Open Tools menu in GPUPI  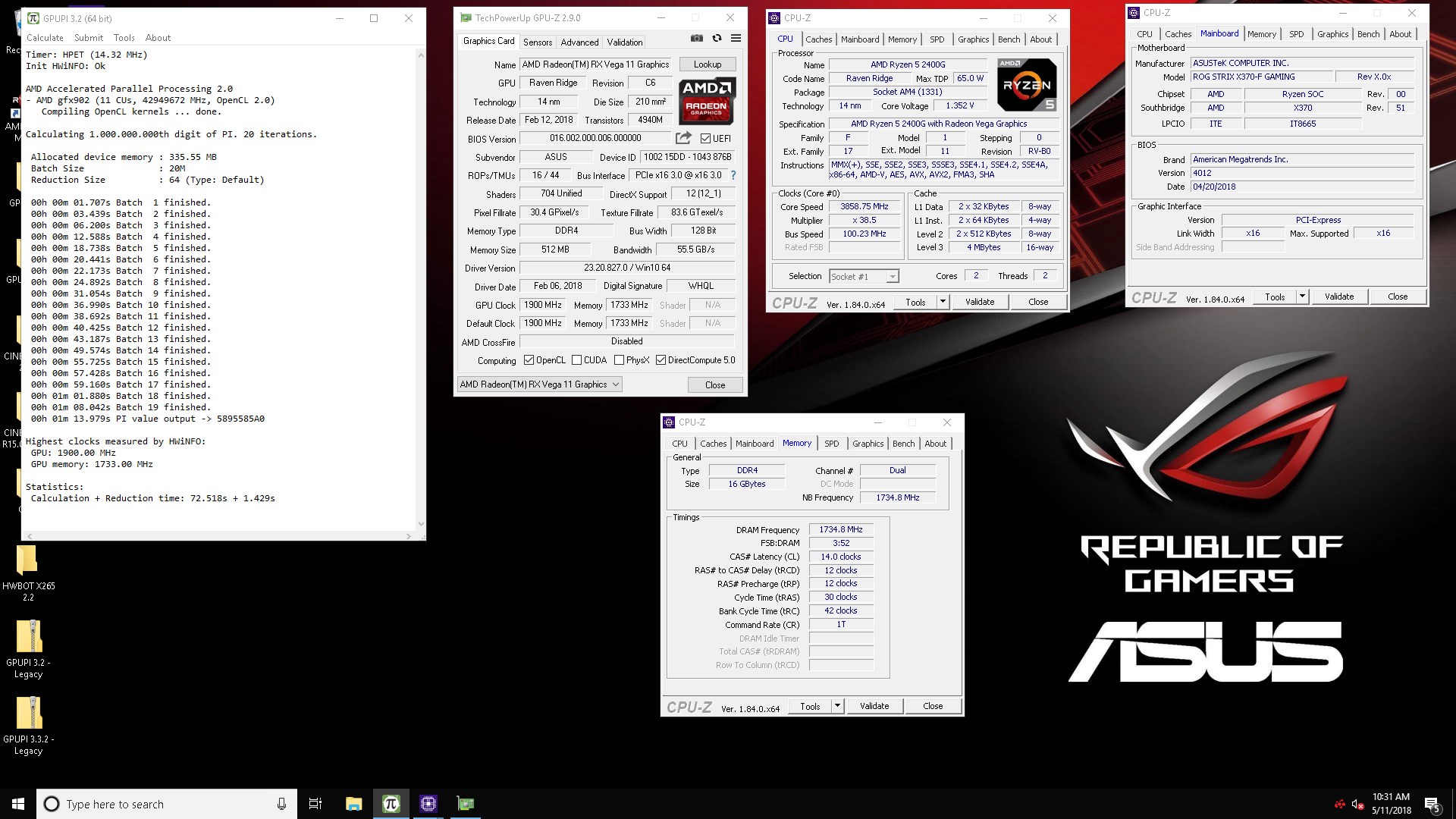[124, 38]
